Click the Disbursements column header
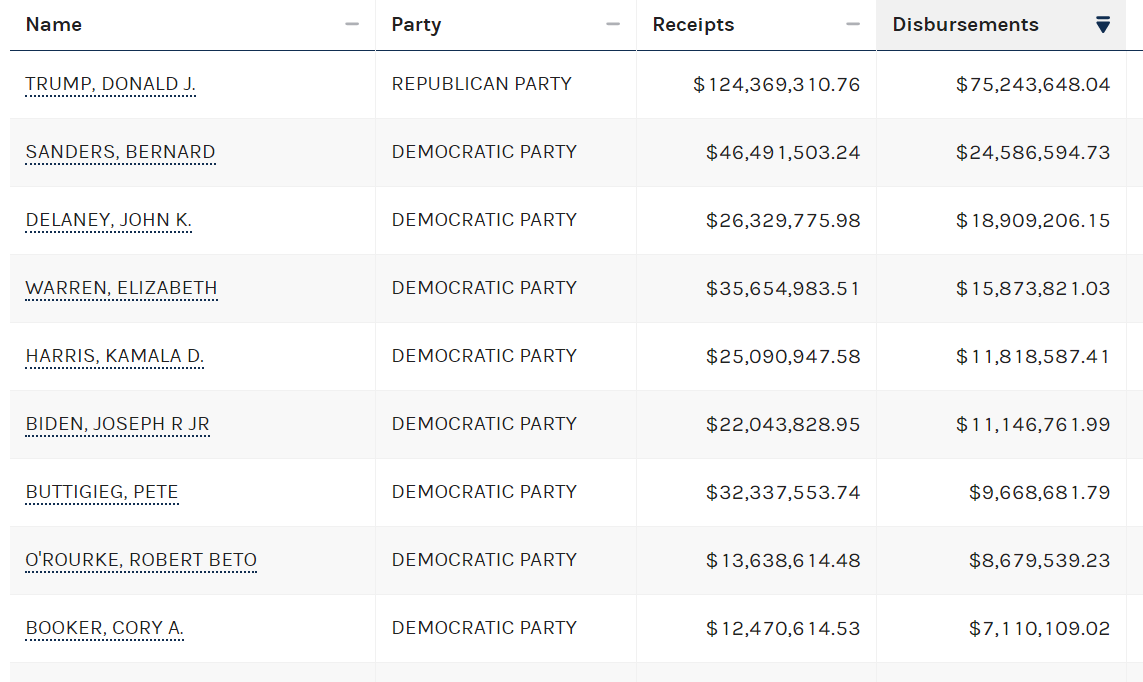The height and width of the screenshot is (682, 1143). click(965, 25)
